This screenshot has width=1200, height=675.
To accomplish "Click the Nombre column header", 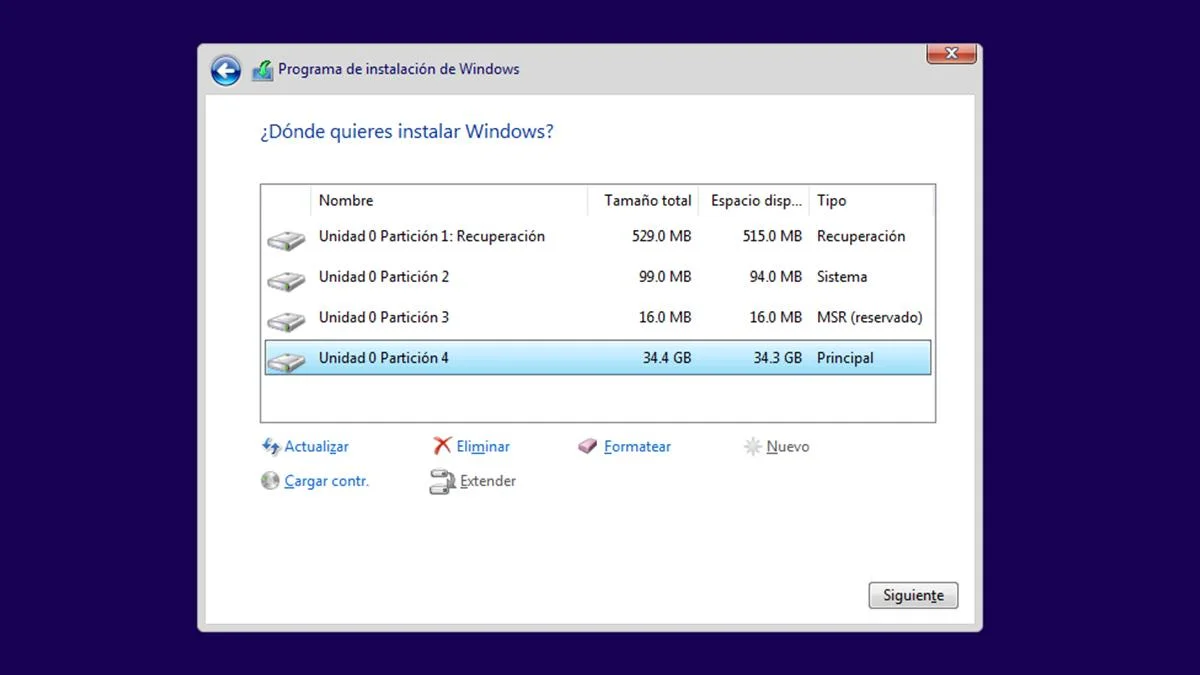I will 345,200.
